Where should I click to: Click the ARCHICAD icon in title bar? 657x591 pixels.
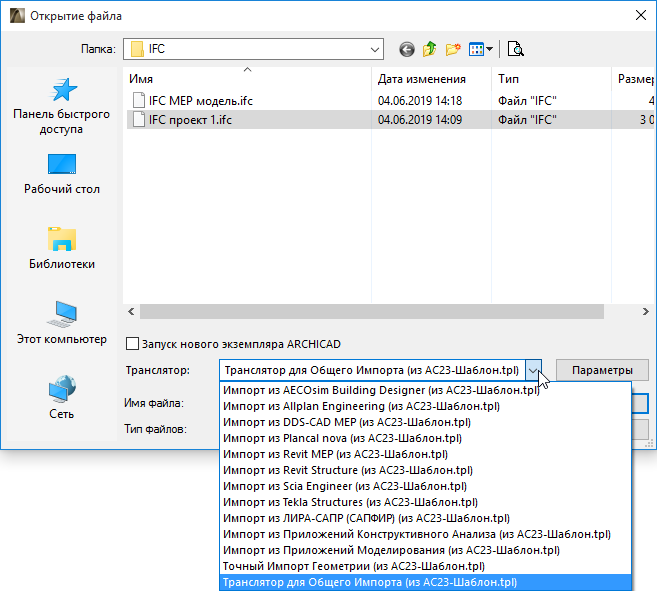[x=17, y=16]
